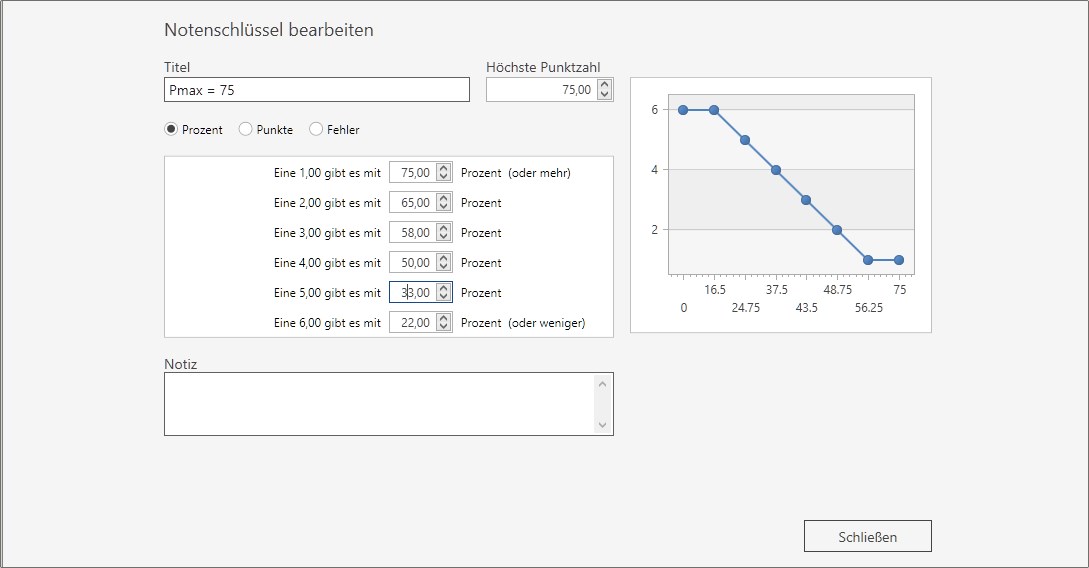Screen dimensions: 1089x568
Task: Click the 22,00 percent field for grade 6,00
Action: pyautogui.click(x=412, y=323)
